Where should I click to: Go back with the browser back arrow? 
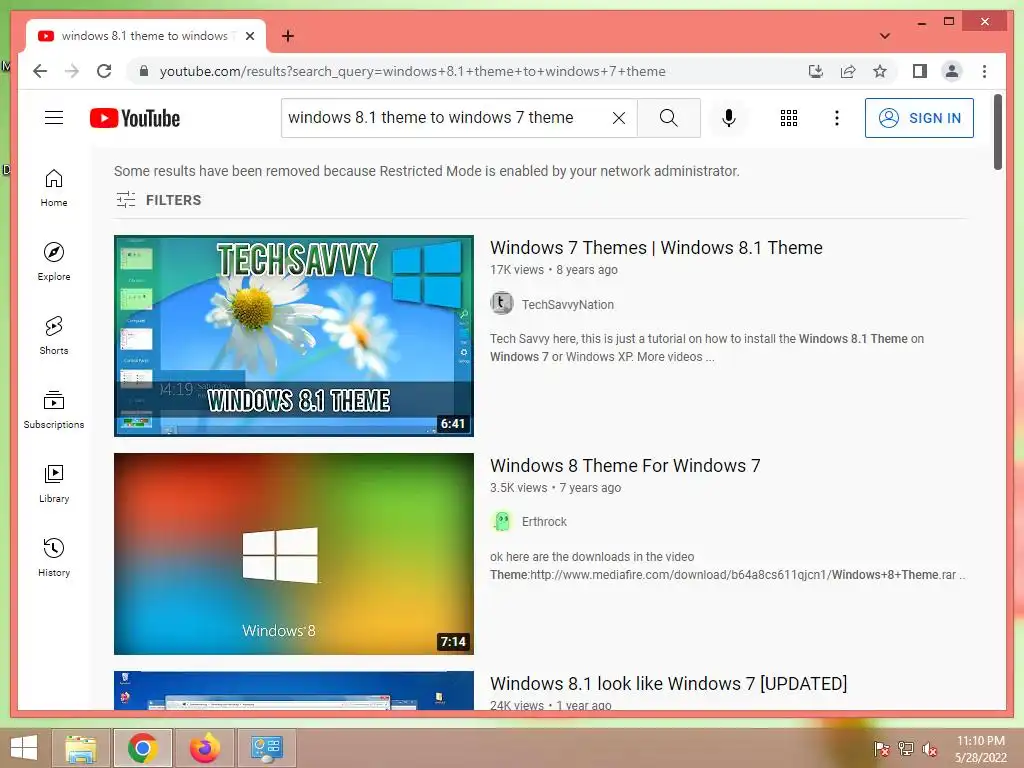(40, 71)
